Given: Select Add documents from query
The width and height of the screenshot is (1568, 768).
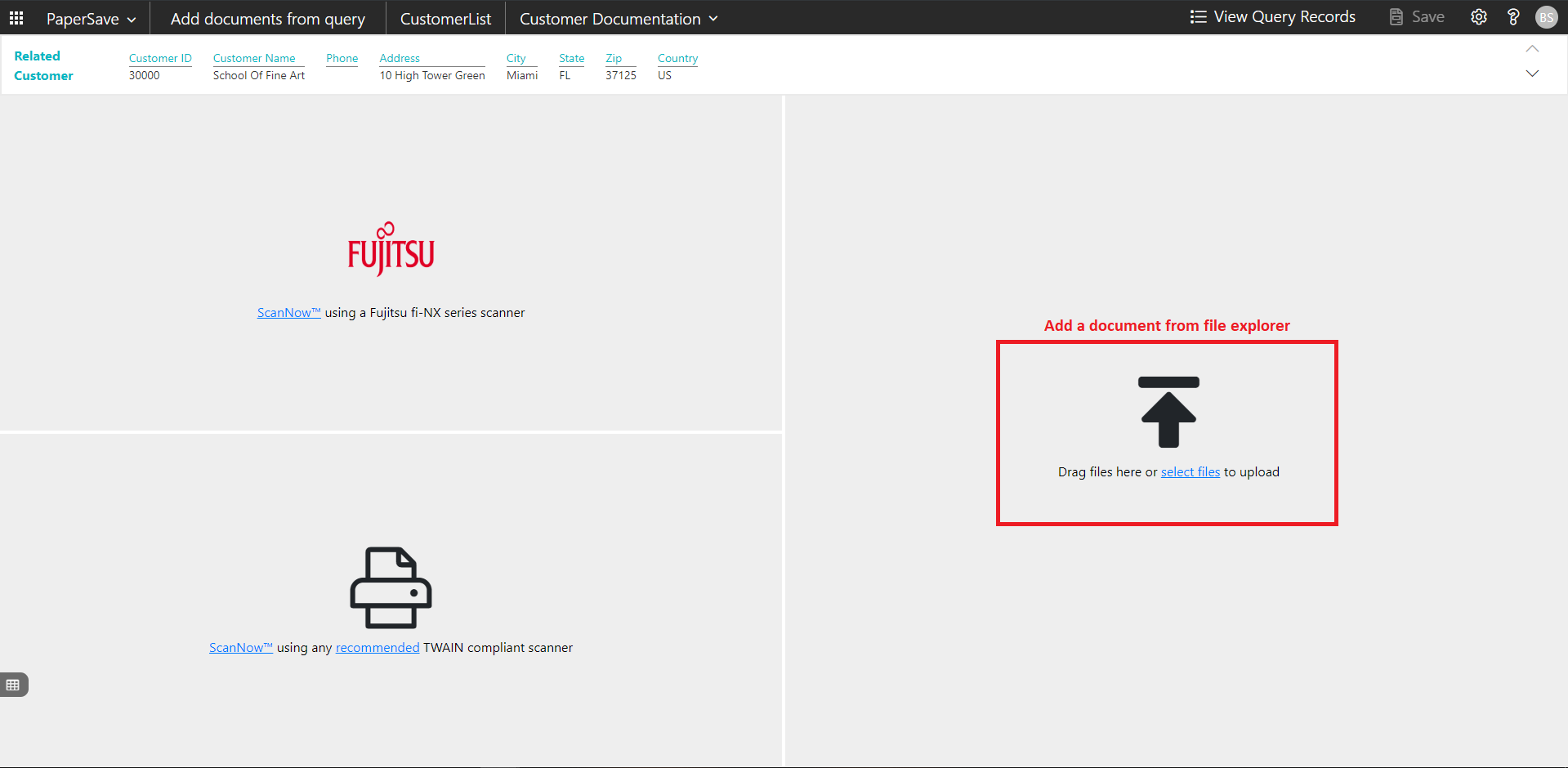Looking at the screenshot, I should 267,19.
